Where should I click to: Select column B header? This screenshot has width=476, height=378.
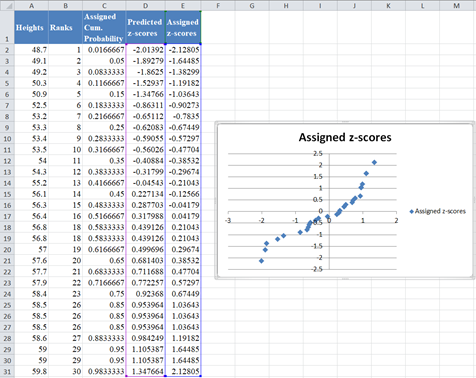pyautogui.click(x=65, y=5)
